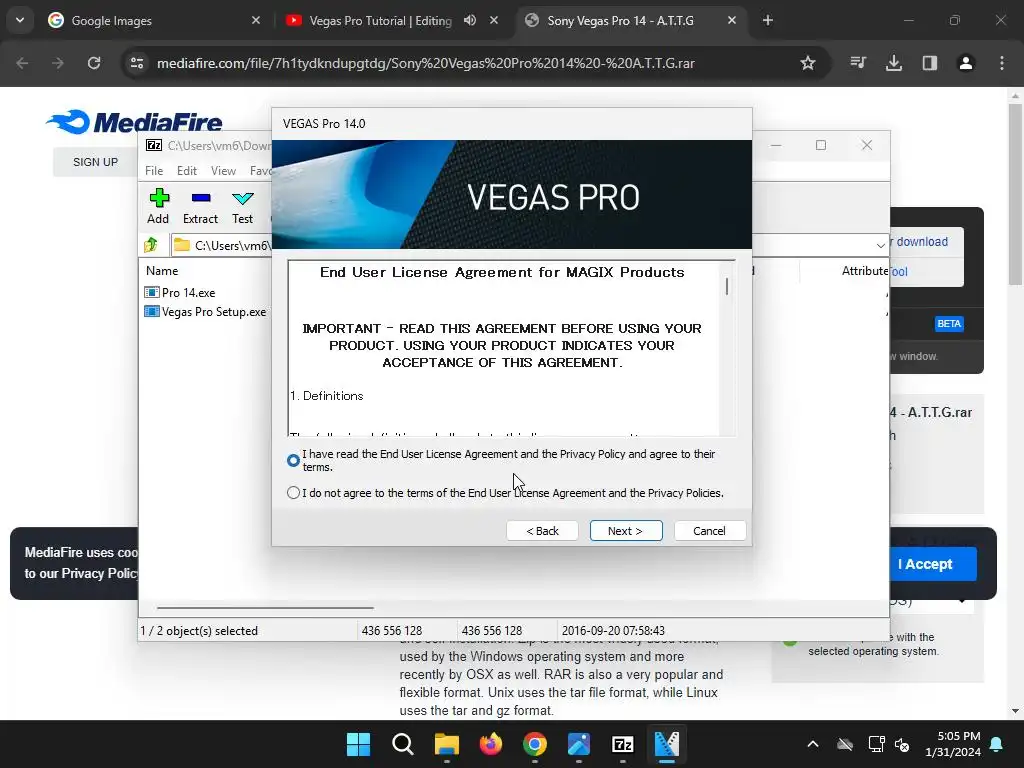Switch to the Google Images tab
The width and height of the screenshot is (1024, 768).
[154, 21]
